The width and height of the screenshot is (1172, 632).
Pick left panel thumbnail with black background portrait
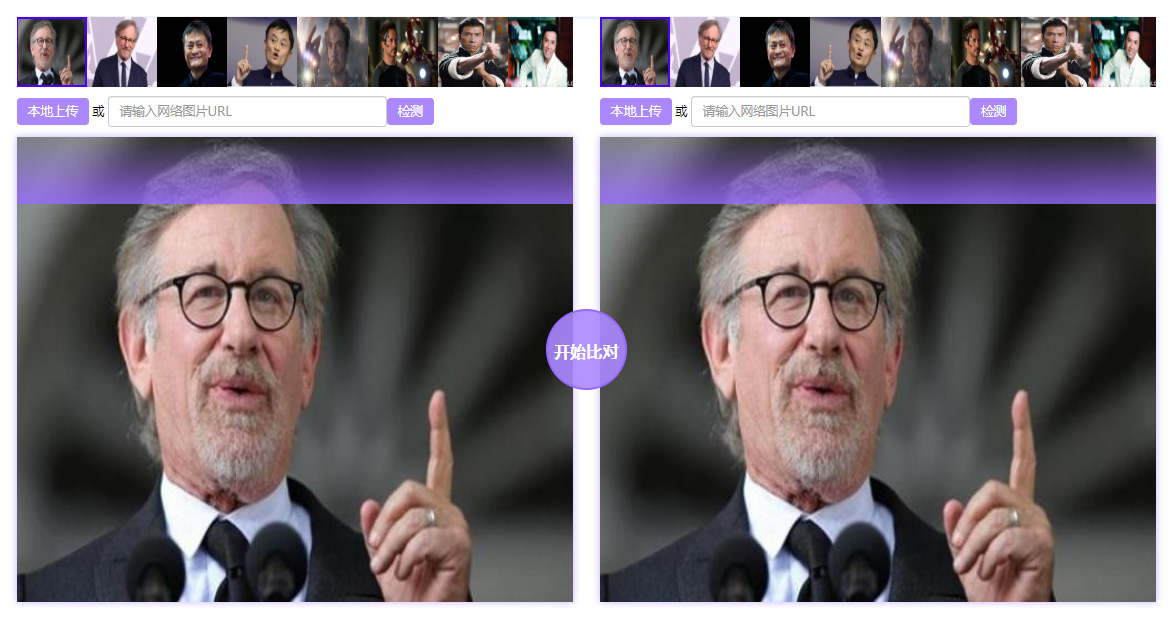pos(192,52)
